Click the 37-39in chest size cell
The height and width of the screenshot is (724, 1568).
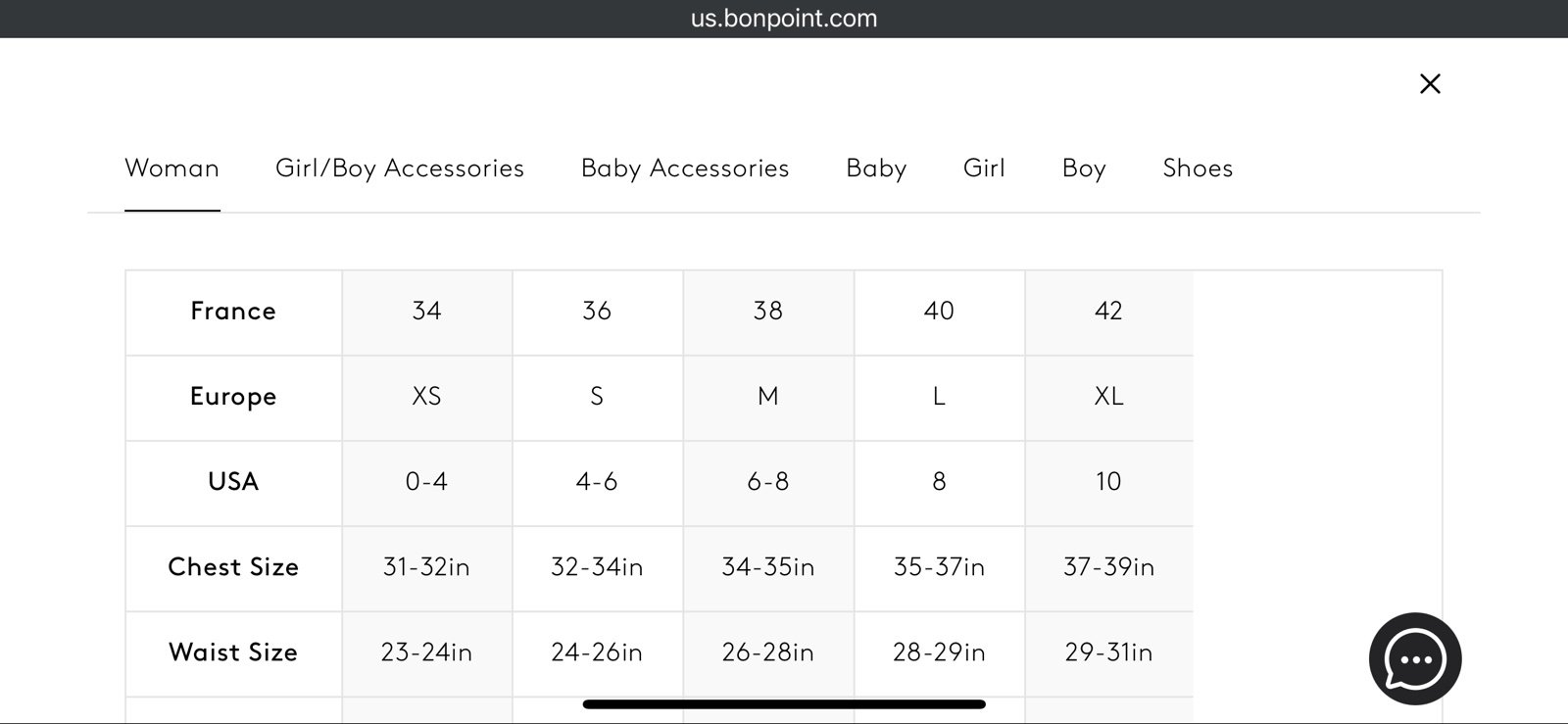pos(1109,568)
